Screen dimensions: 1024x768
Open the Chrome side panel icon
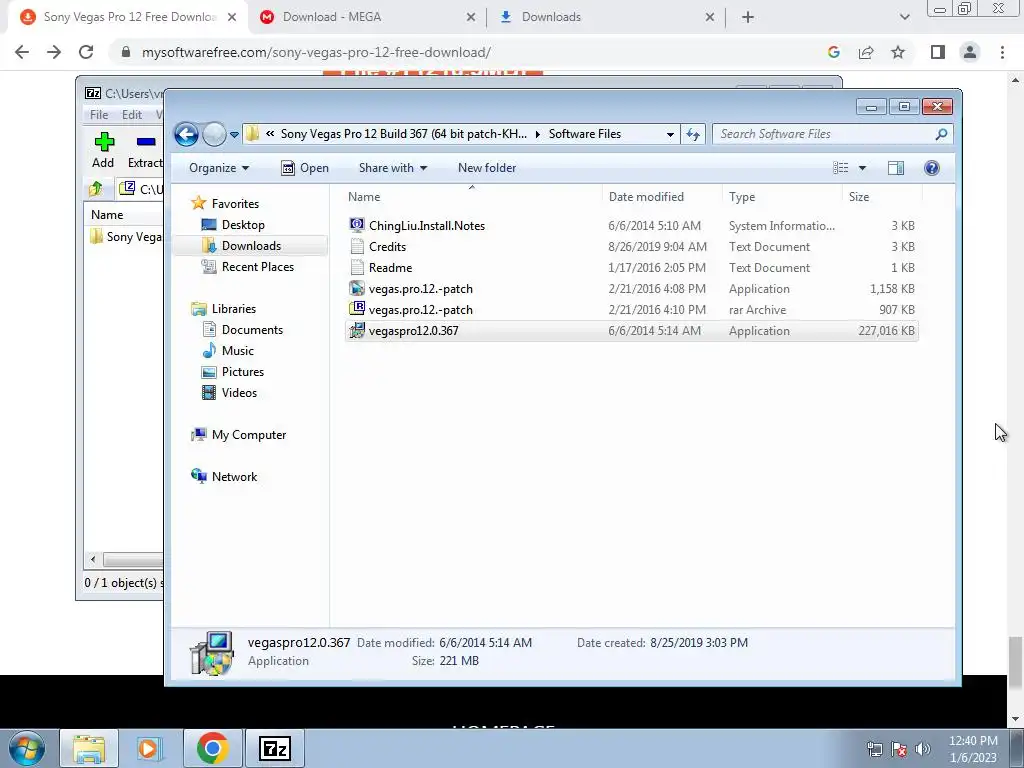click(x=938, y=52)
